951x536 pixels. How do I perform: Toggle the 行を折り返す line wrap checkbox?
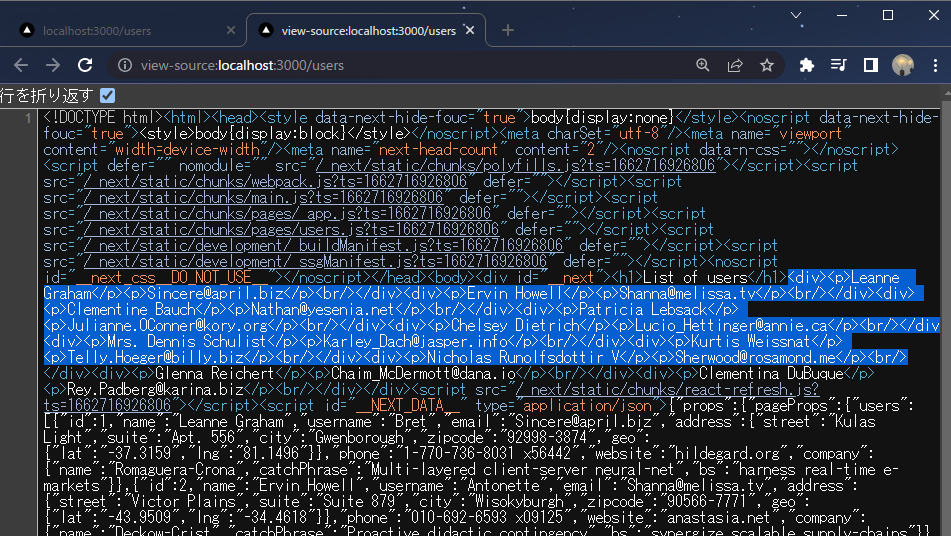(x=107, y=96)
